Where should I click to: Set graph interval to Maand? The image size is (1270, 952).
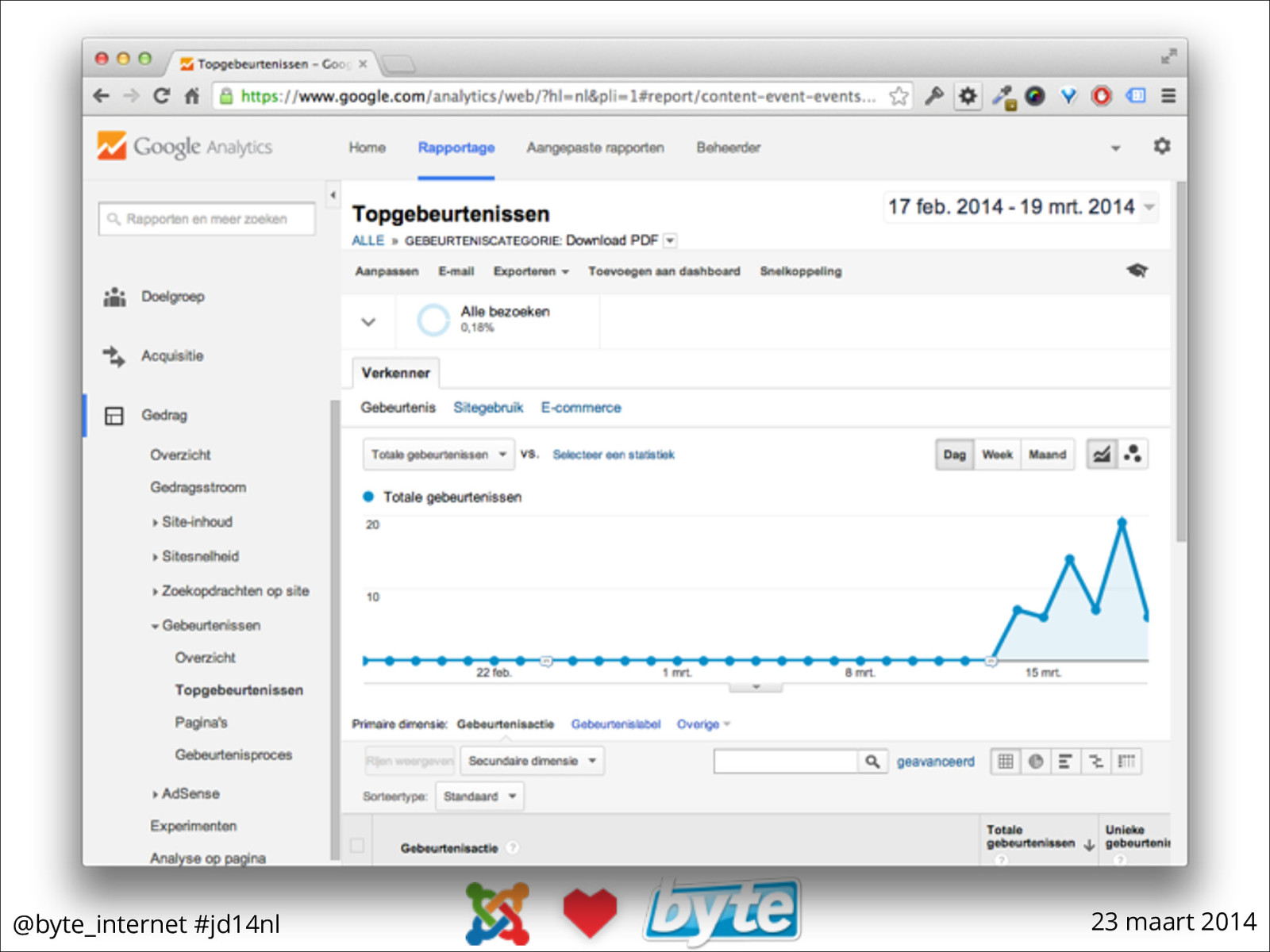coord(1047,455)
